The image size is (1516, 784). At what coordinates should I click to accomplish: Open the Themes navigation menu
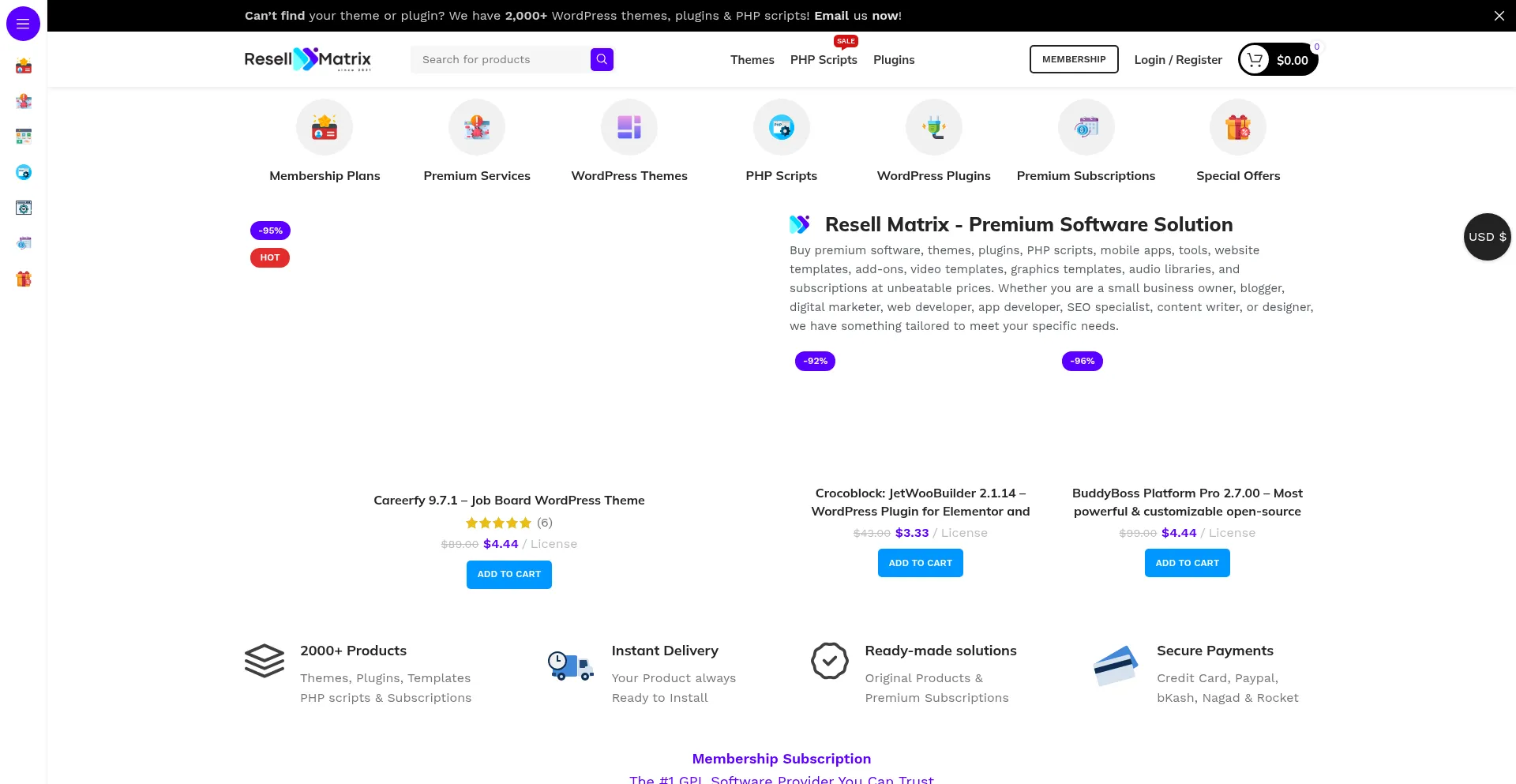pyautogui.click(x=752, y=60)
